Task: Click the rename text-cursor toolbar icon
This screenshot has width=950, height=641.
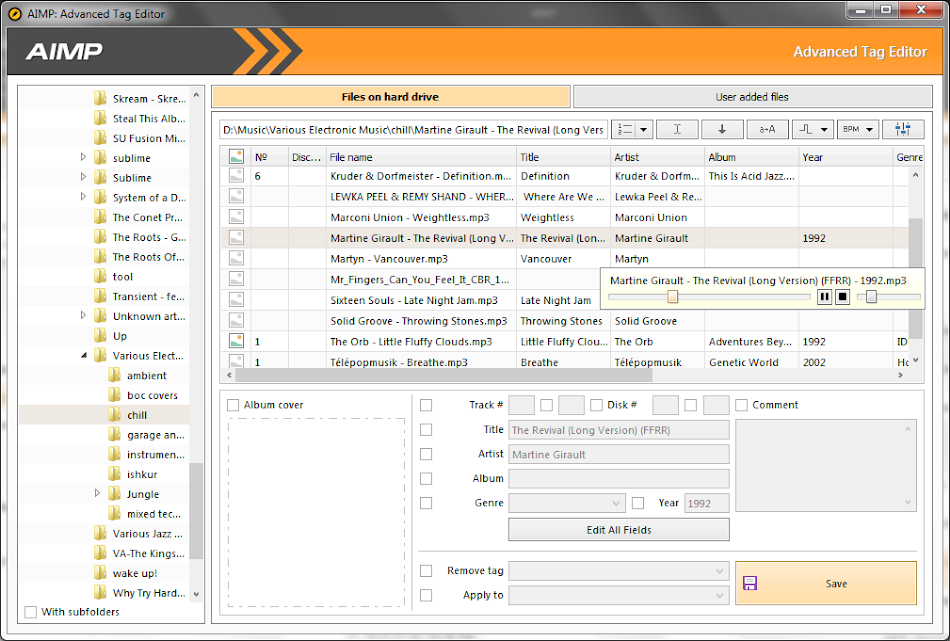Action: pyautogui.click(x=677, y=129)
